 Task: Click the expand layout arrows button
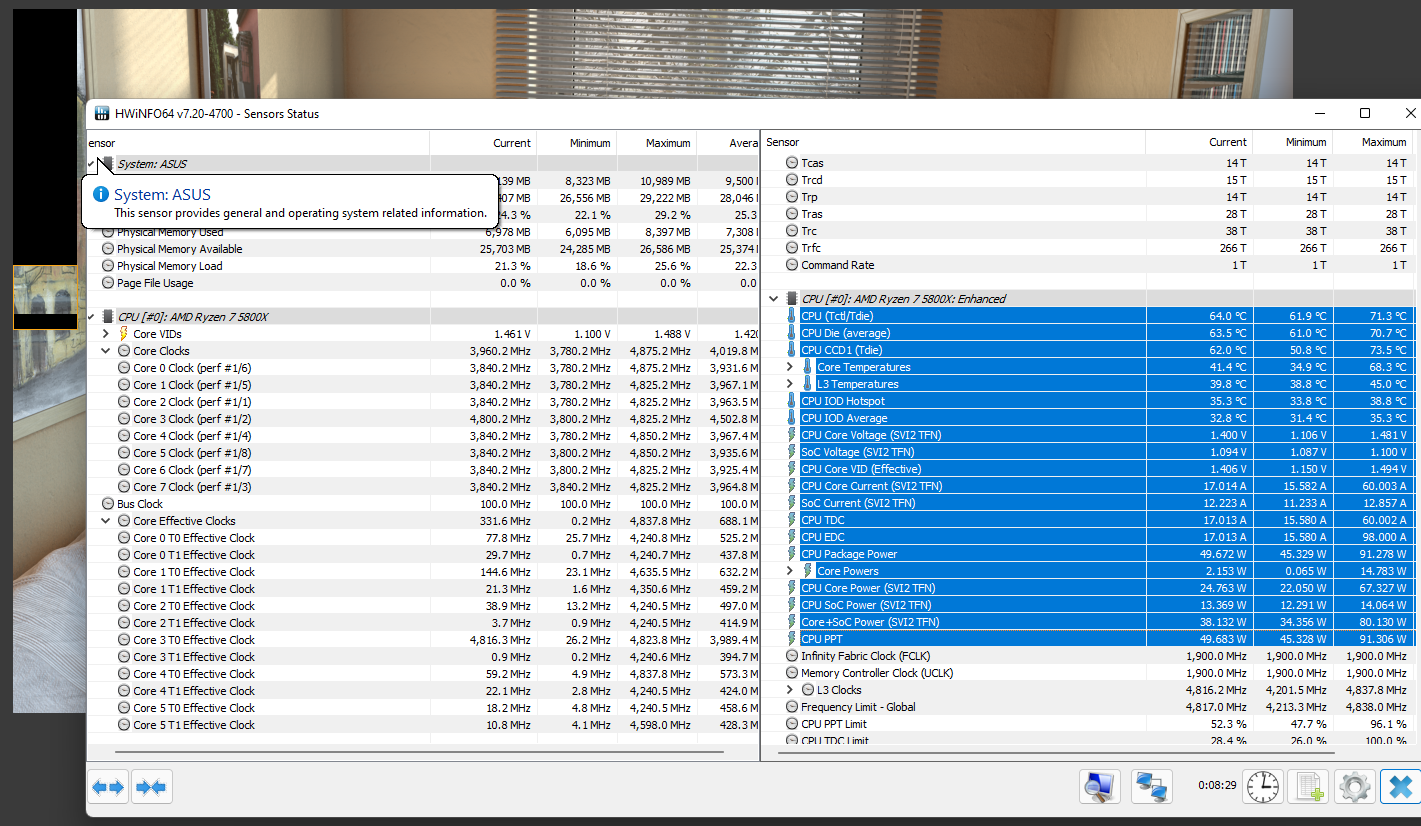click(x=108, y=787)
